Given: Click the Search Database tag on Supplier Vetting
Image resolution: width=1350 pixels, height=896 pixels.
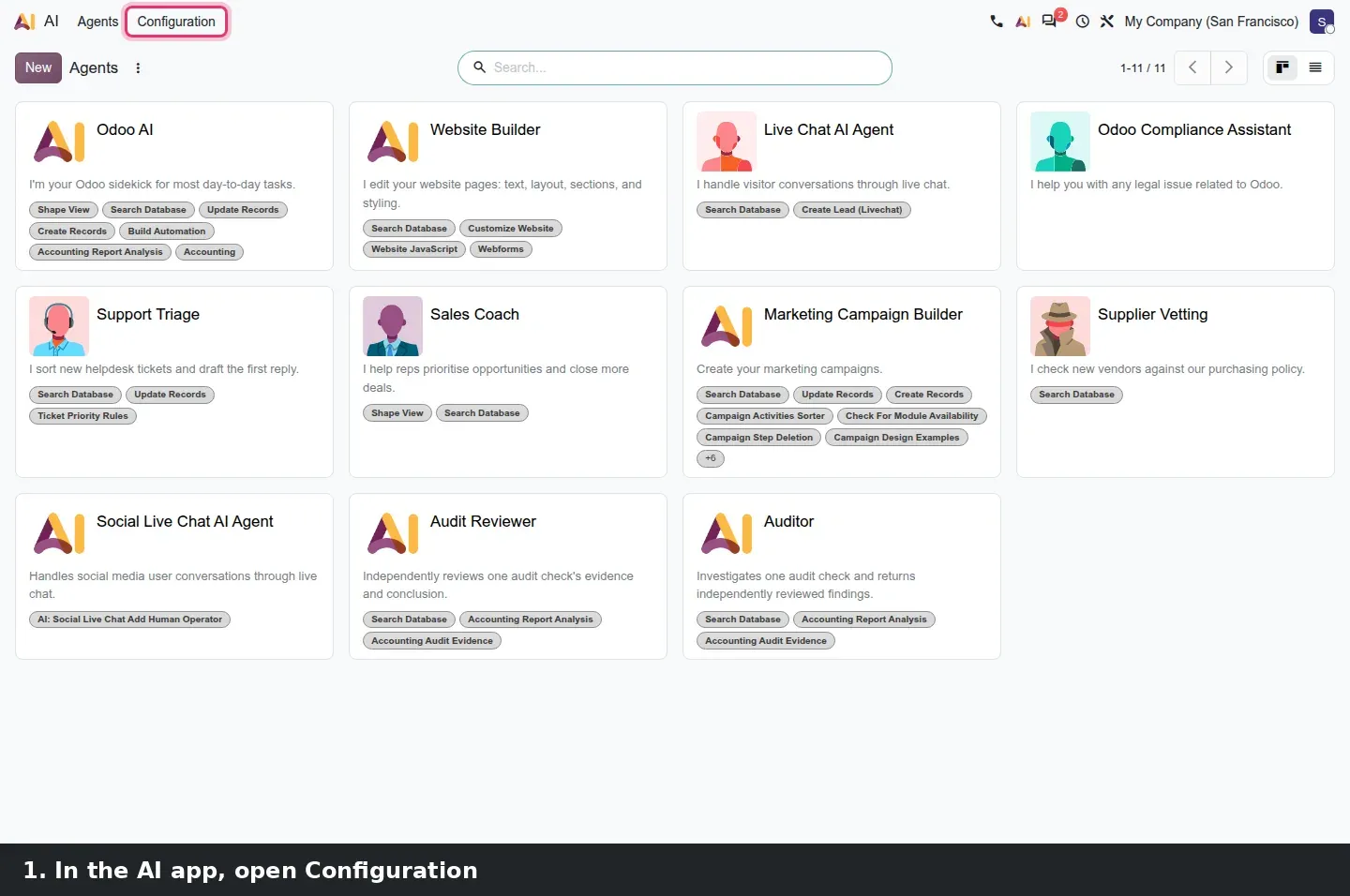Looking at the screenshot, I should [x=1076, y=395].
